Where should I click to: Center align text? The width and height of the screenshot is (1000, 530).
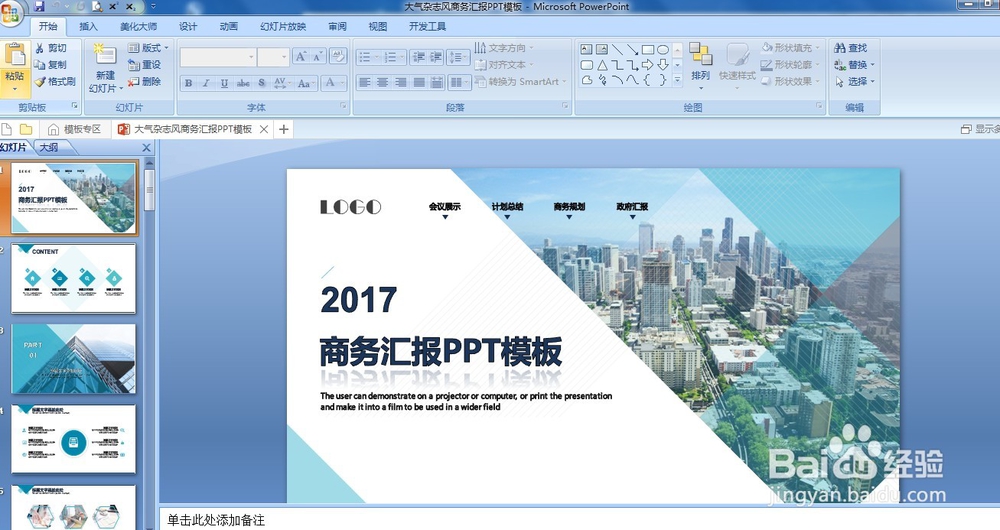coord(382,82)
